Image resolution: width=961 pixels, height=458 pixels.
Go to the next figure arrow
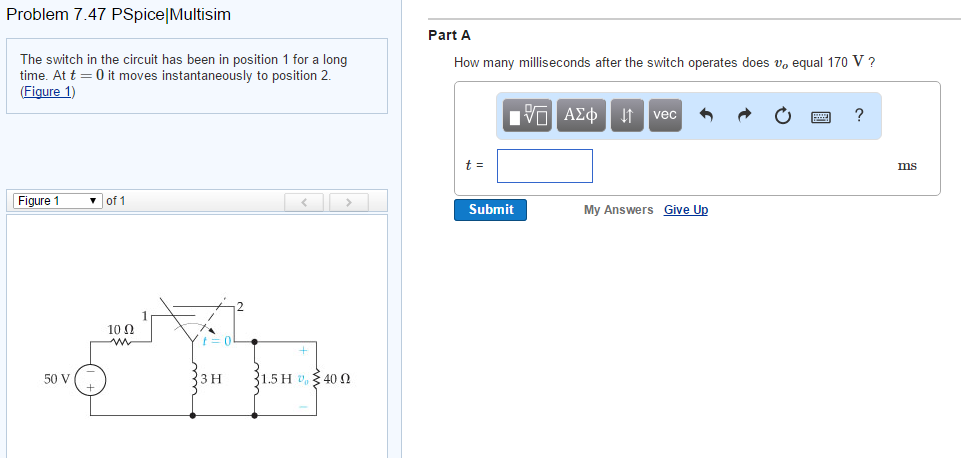(349, 202)
